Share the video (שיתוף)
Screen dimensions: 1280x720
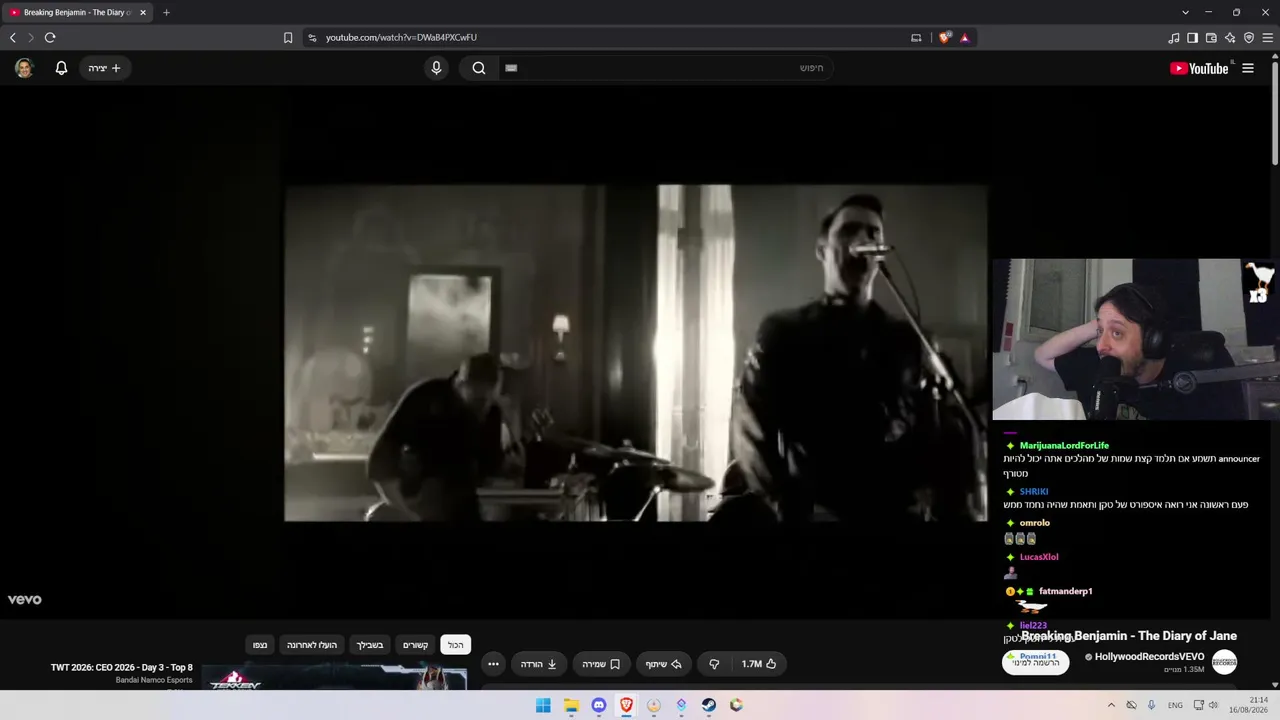[663, 664]
